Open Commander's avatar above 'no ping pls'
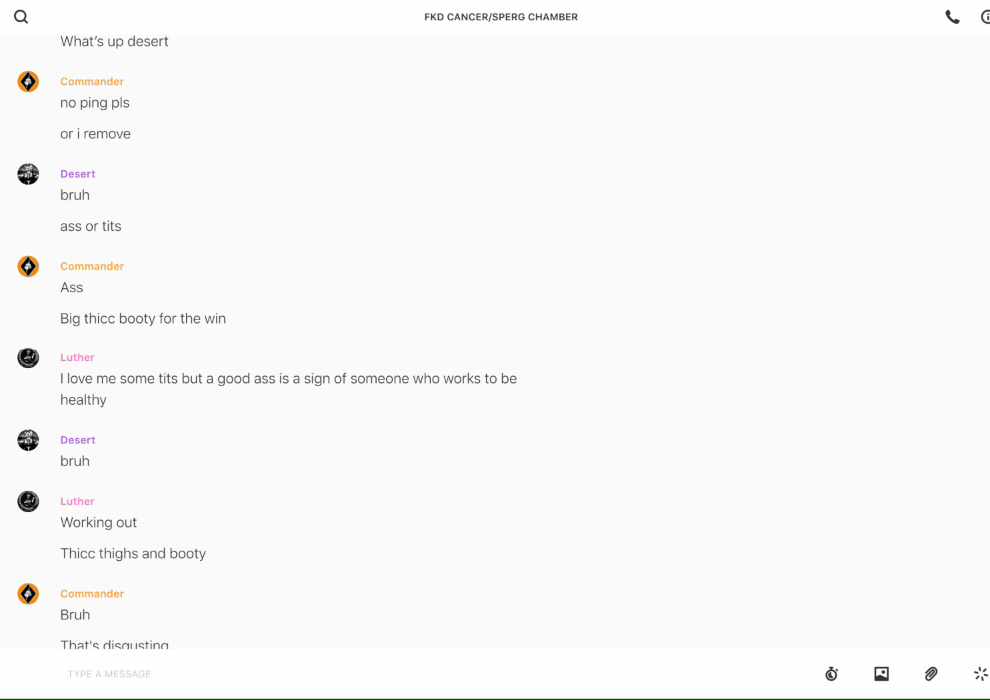 pyautogui.click(x=28, y=81)
